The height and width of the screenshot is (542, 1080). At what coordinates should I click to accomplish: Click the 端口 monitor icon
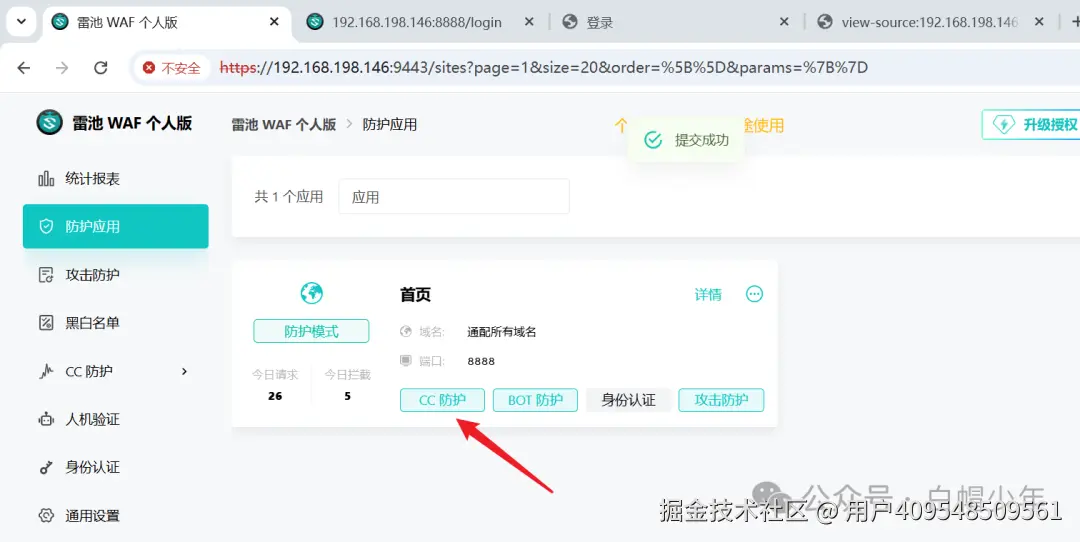click(x=406, y=361)
